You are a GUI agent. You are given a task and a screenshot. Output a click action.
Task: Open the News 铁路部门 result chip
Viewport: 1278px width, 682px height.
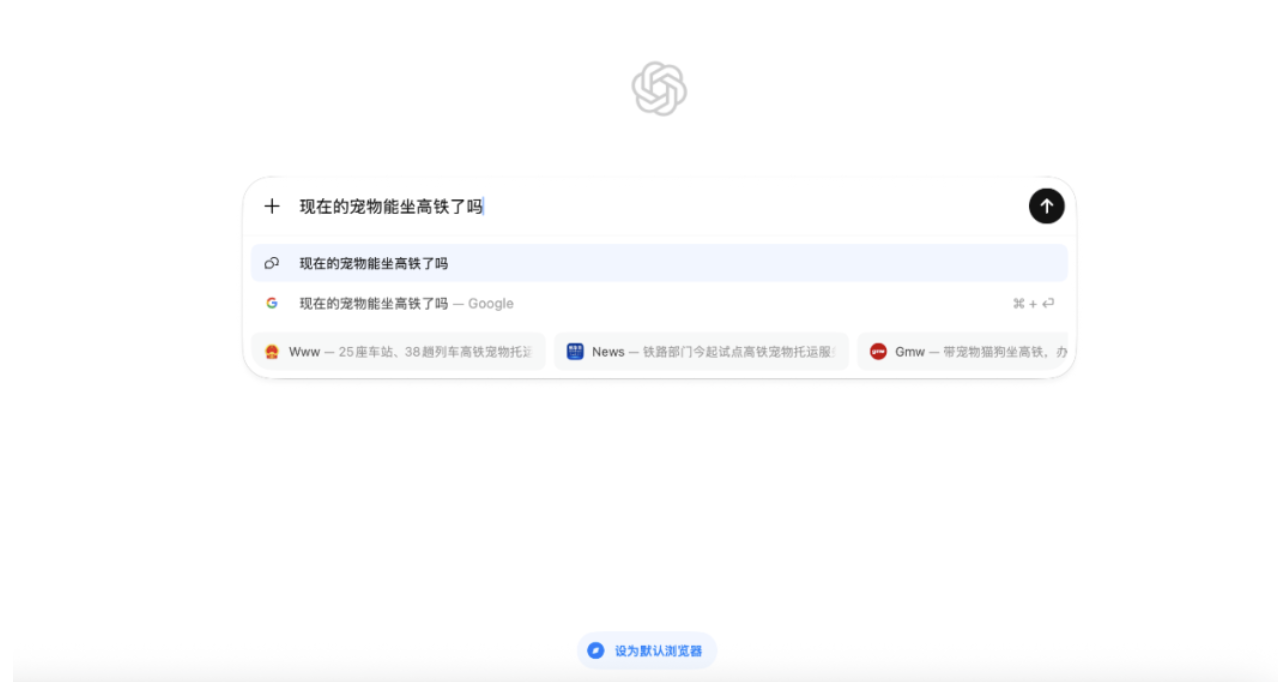(x=701, y=352)
